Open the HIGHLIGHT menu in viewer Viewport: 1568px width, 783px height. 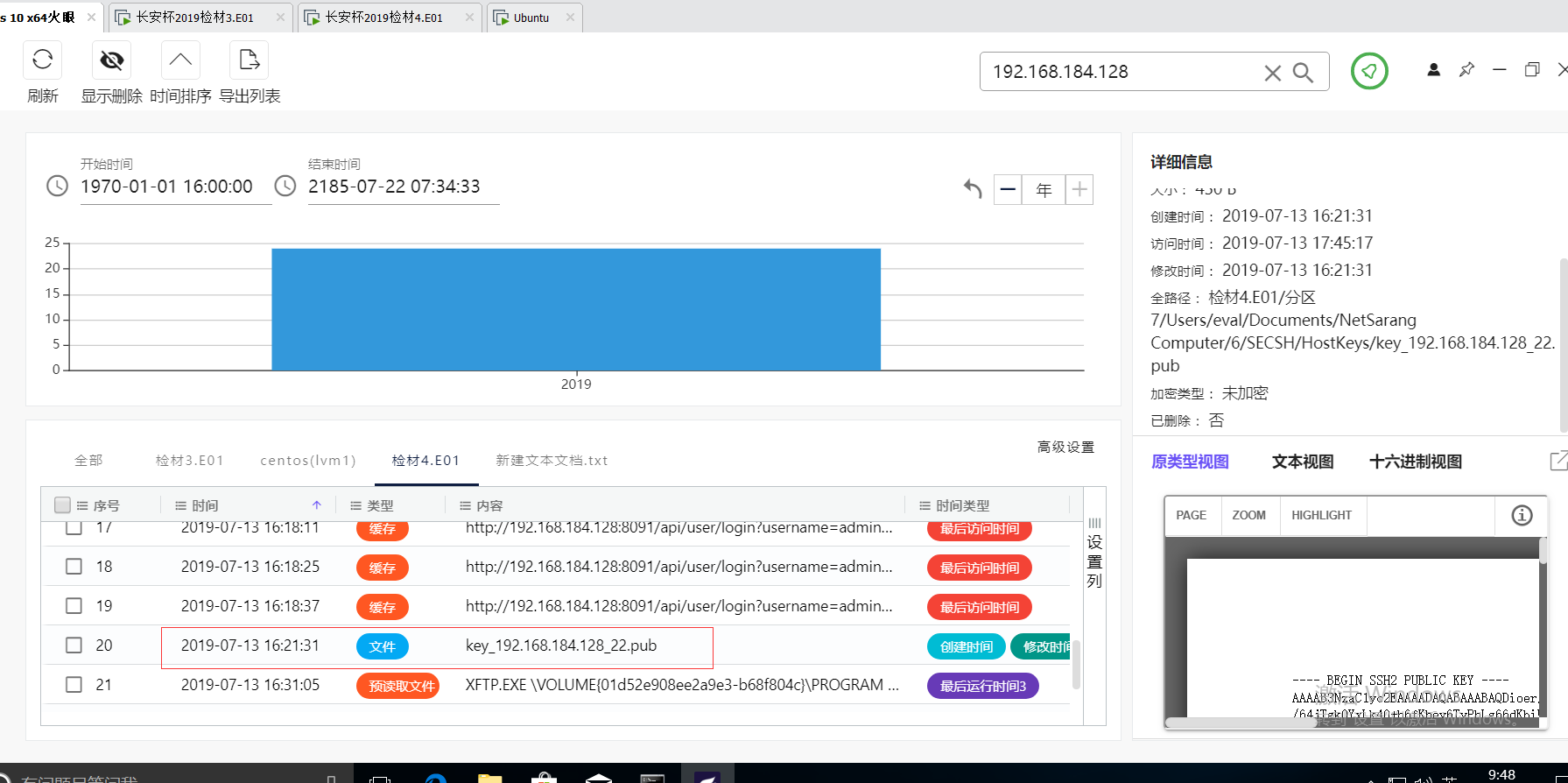(1321, 515)
